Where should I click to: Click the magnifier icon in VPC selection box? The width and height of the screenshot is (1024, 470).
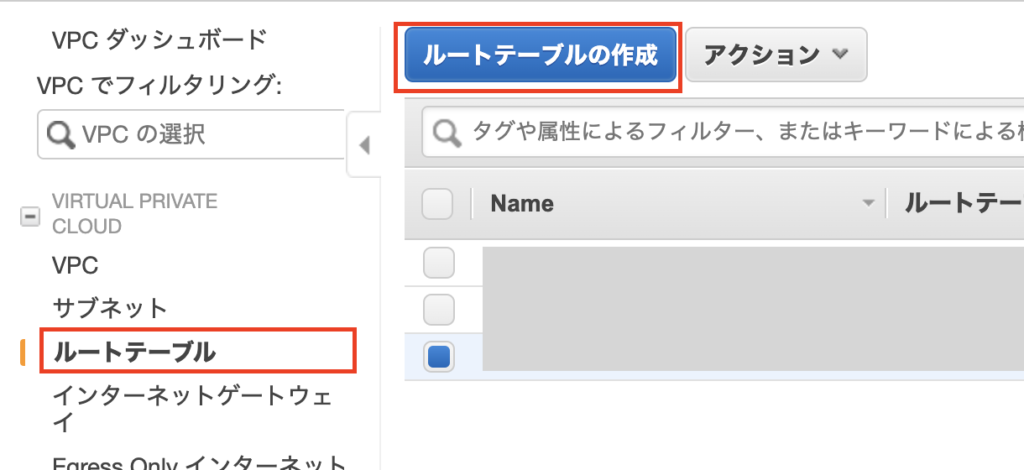(x=60, y=134)
